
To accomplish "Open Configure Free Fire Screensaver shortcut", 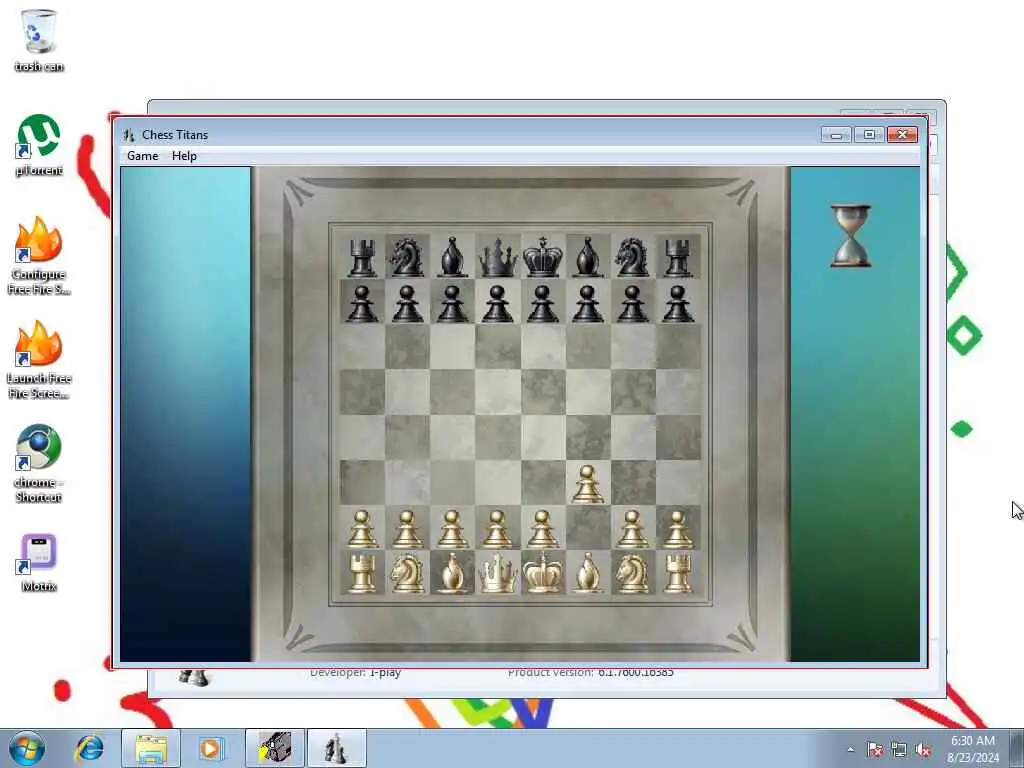I will (x=39, y=256).
